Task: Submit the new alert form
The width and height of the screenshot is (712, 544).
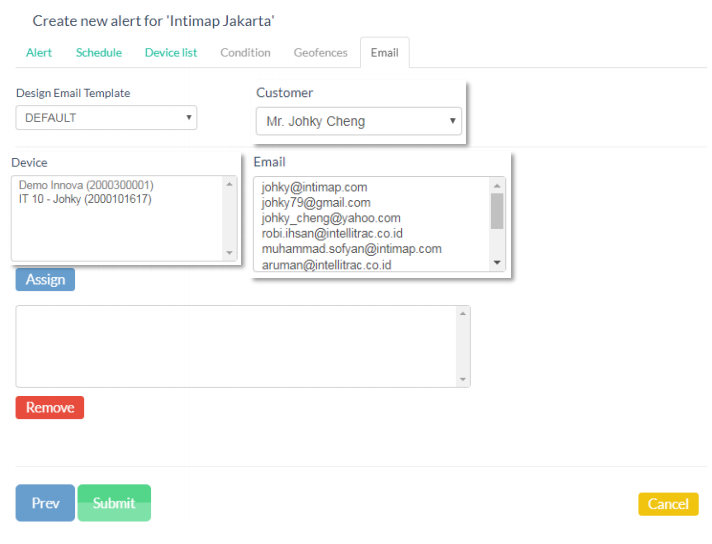Action: click(x=114, y=504)
